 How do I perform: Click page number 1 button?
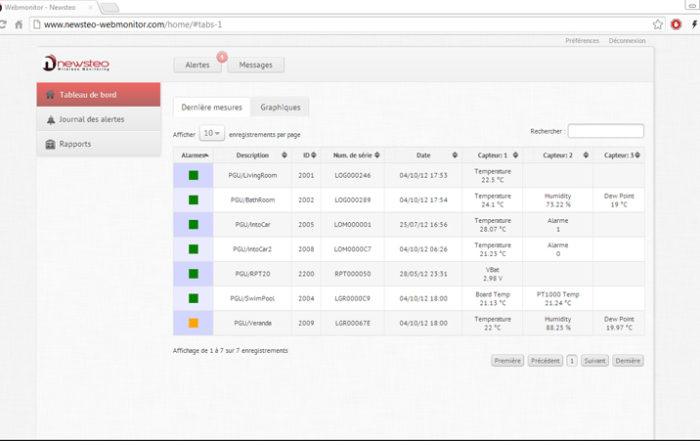[572, 361]
